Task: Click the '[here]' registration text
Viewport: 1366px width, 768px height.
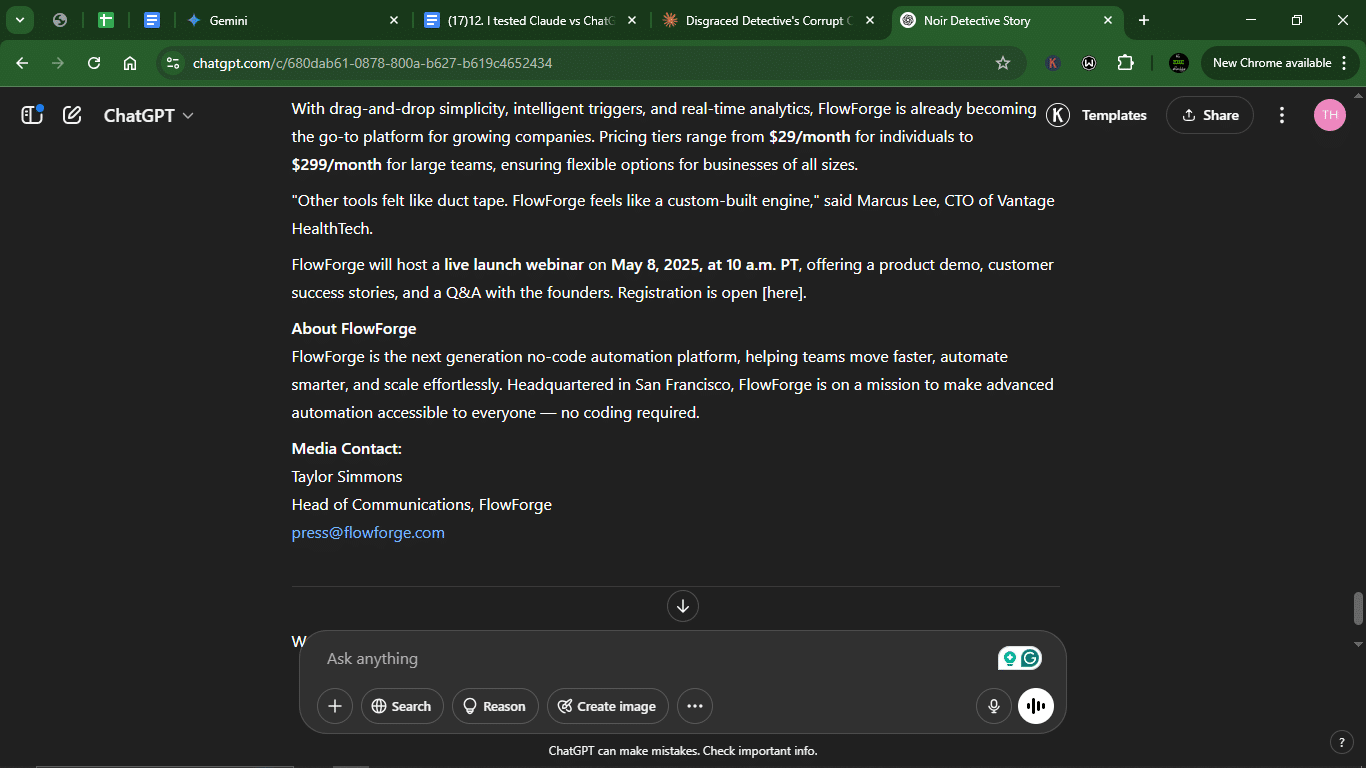Action: point(783,293)
